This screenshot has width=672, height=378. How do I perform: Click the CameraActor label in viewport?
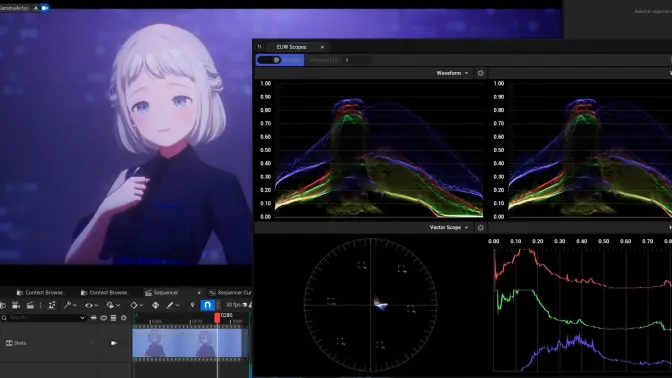[x=14, y=8]
